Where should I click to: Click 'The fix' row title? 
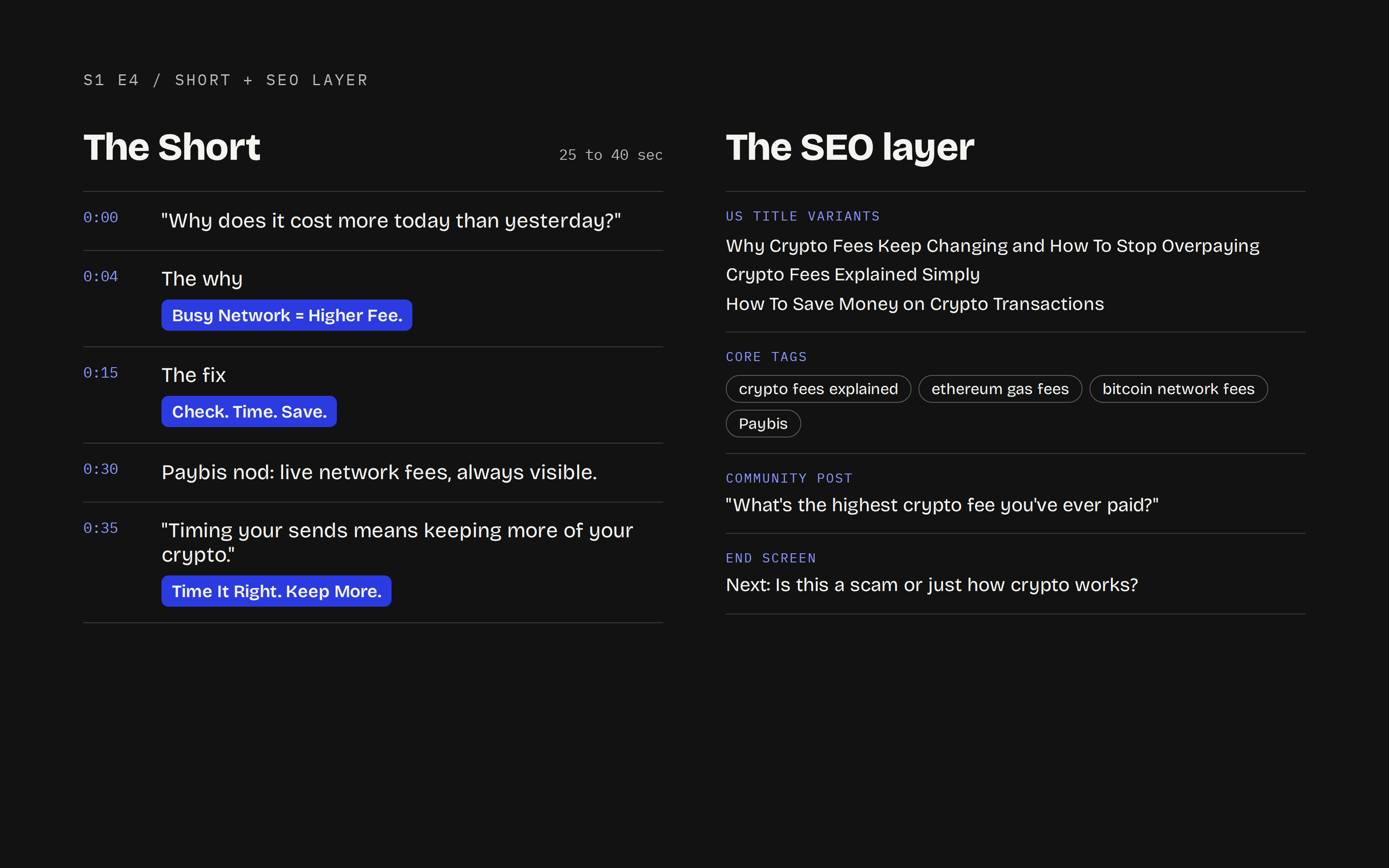click(193, 375)
